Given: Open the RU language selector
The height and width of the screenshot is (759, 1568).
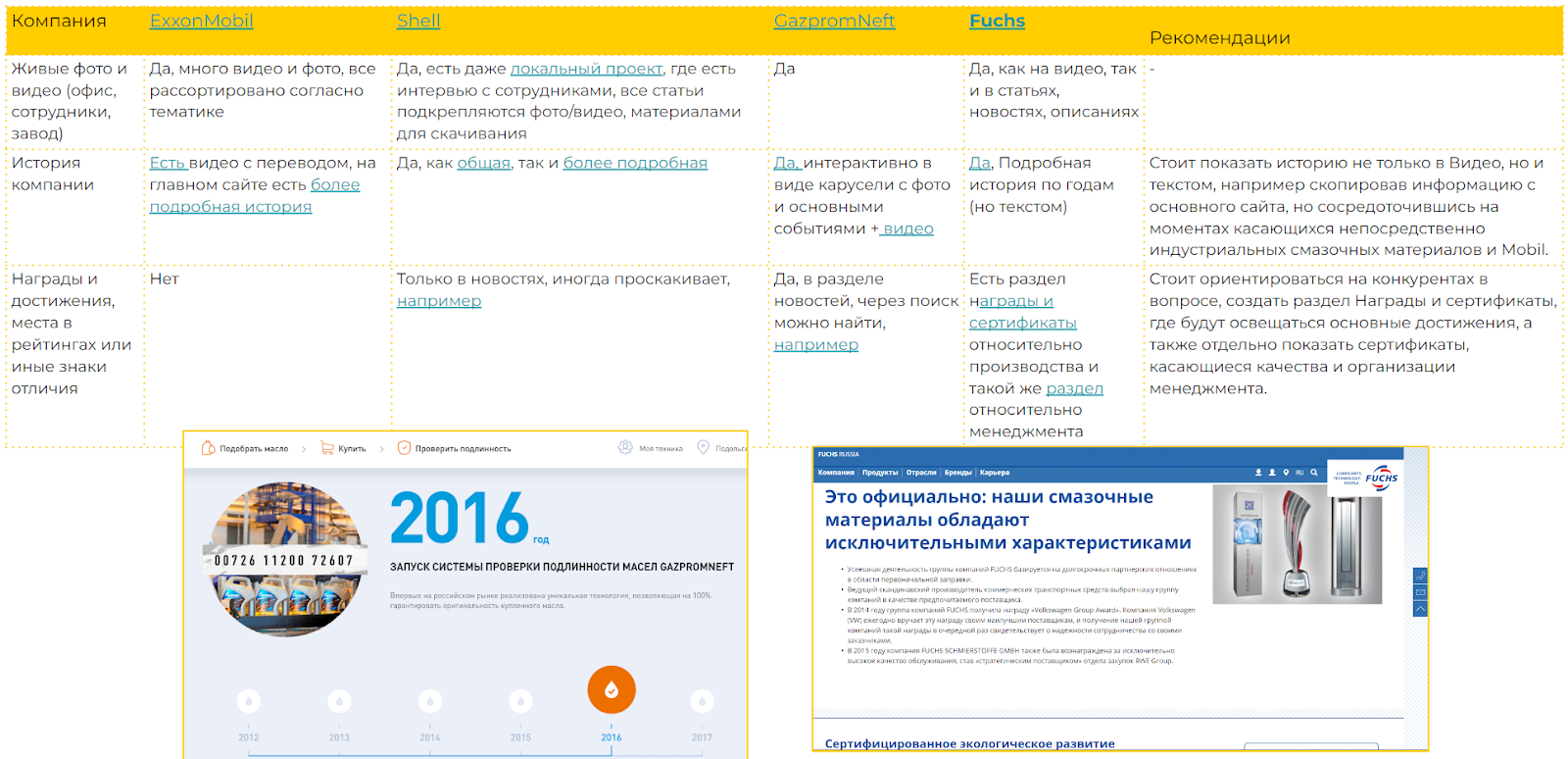Looking at the screenshot, I should point(1299,473).
